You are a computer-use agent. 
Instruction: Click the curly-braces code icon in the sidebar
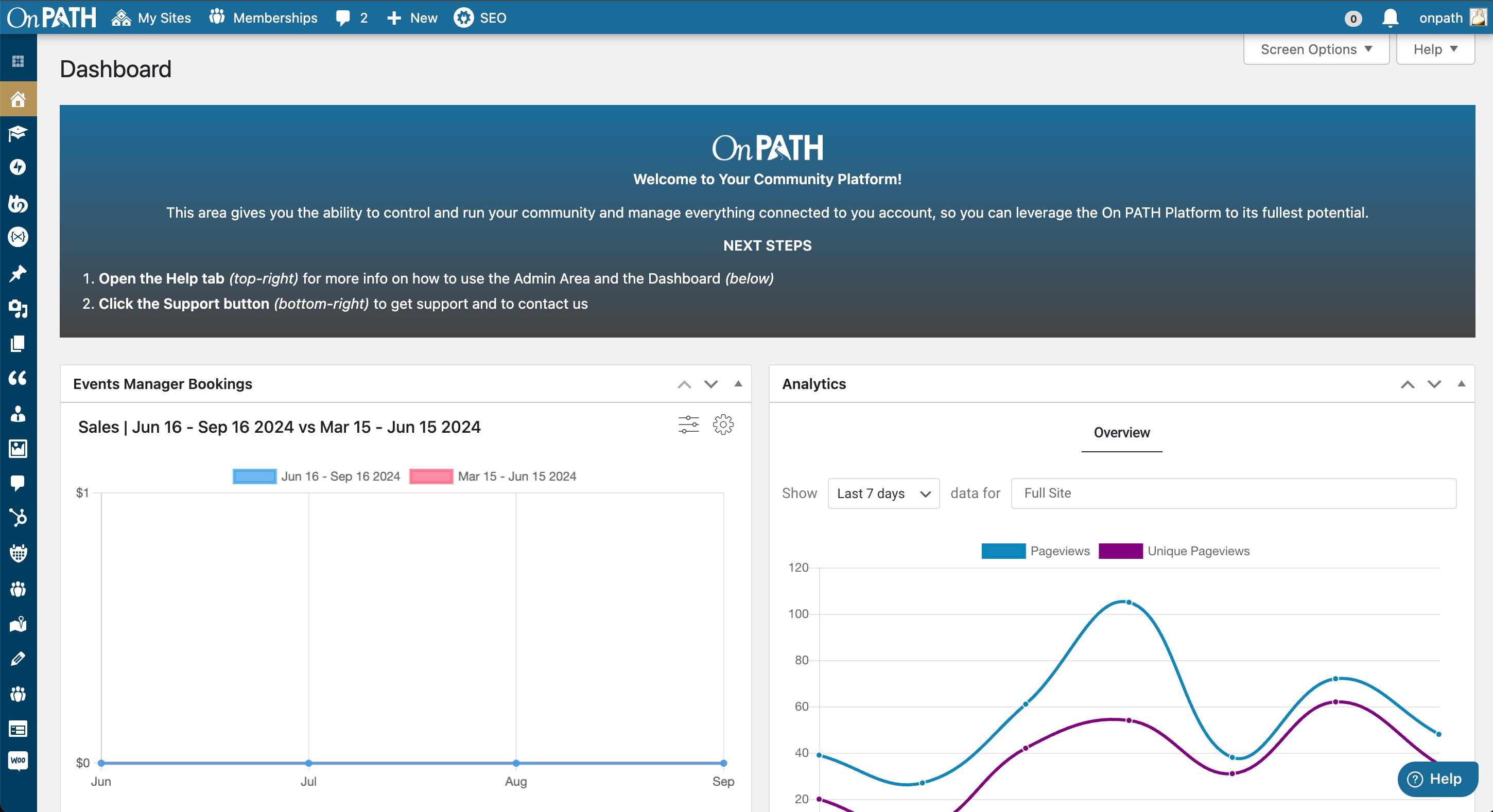(x=18, y=237)
